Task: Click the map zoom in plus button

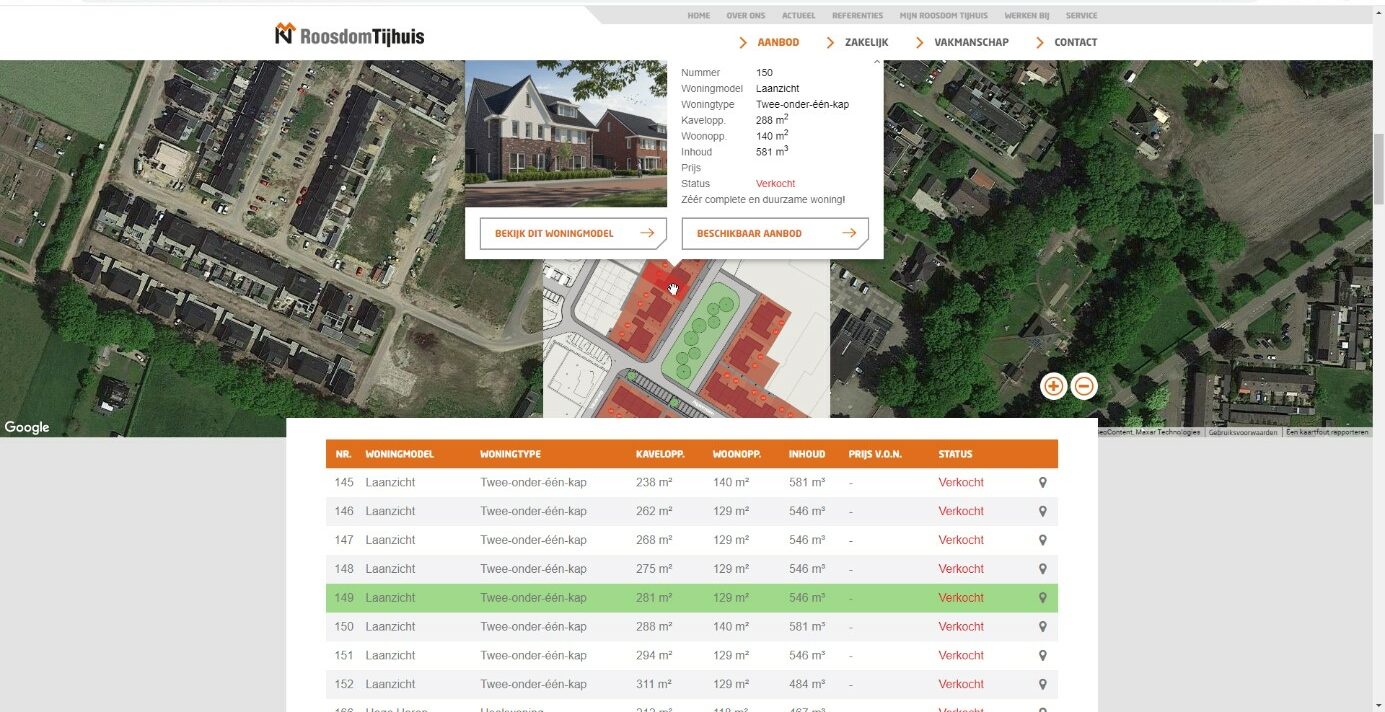Action: point(1053,386)
